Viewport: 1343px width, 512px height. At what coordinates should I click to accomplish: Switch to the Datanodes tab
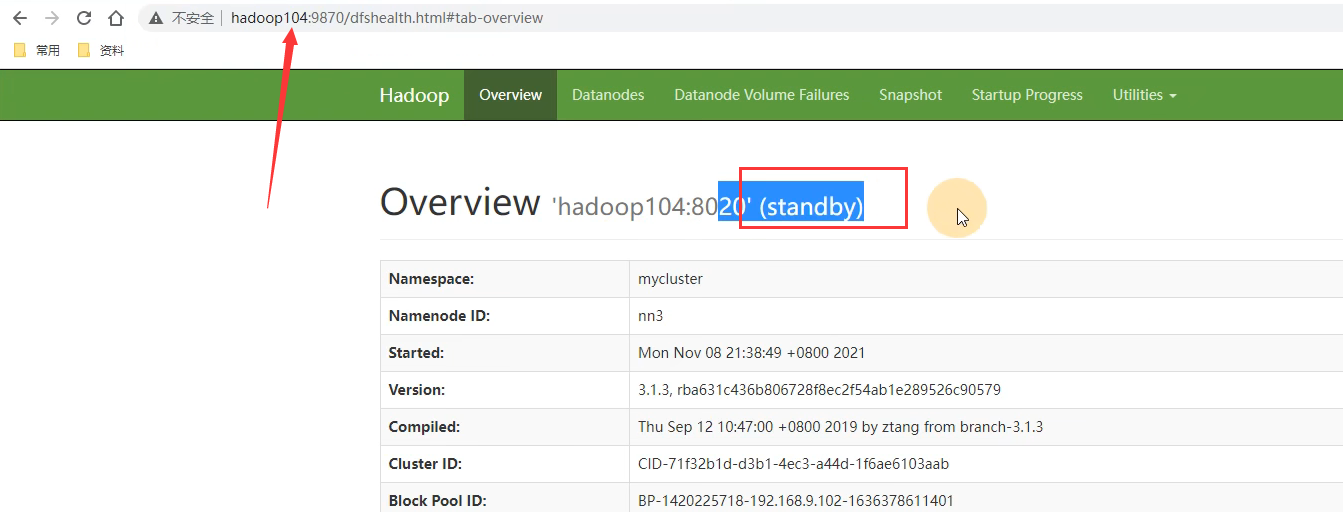click(x=608, y=95)
